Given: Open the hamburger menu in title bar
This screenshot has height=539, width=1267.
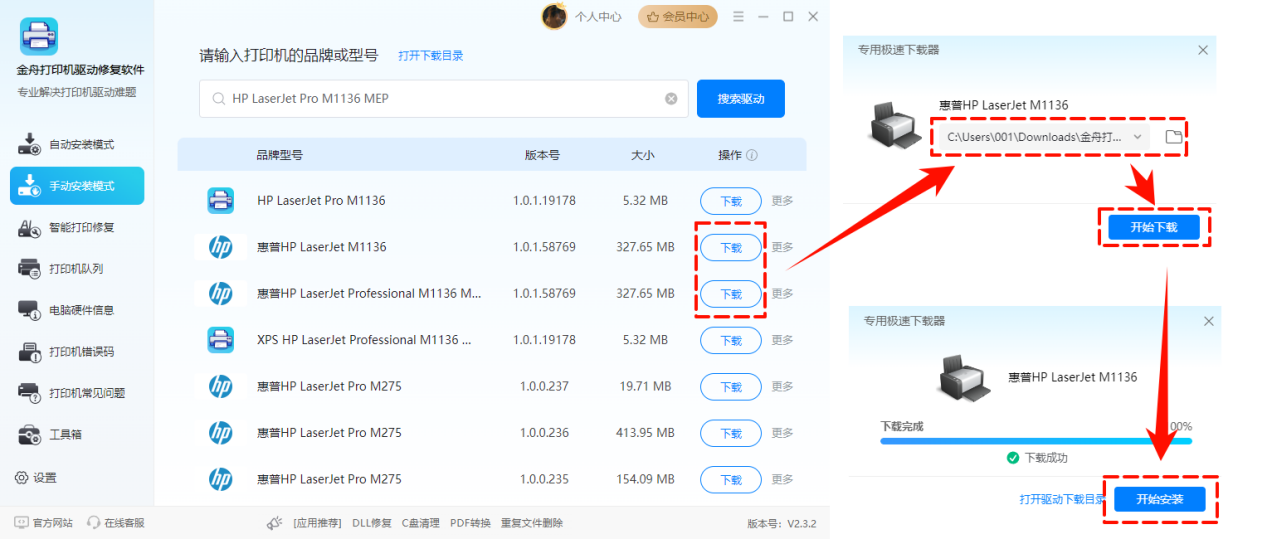Looking at the screenshot, I should coord(738,17).
